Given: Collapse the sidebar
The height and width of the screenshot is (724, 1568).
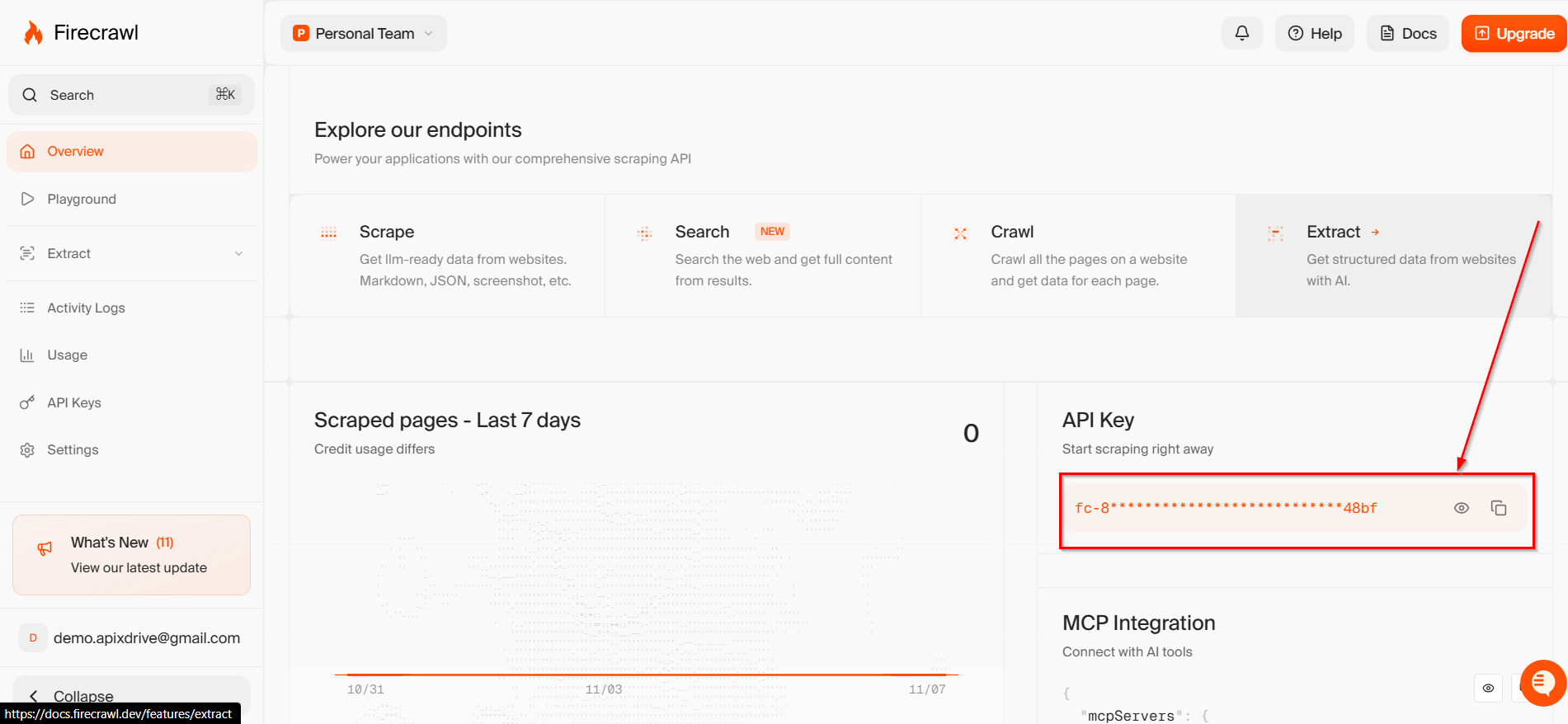Looking at the screenshot, I should (x=132, y=696).
